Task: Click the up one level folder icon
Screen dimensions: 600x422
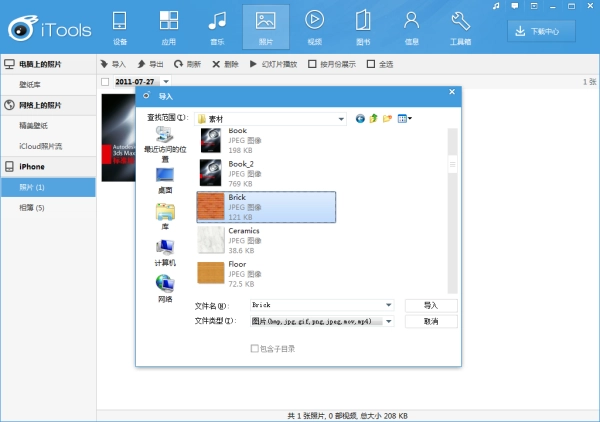Action: point(373,119)
